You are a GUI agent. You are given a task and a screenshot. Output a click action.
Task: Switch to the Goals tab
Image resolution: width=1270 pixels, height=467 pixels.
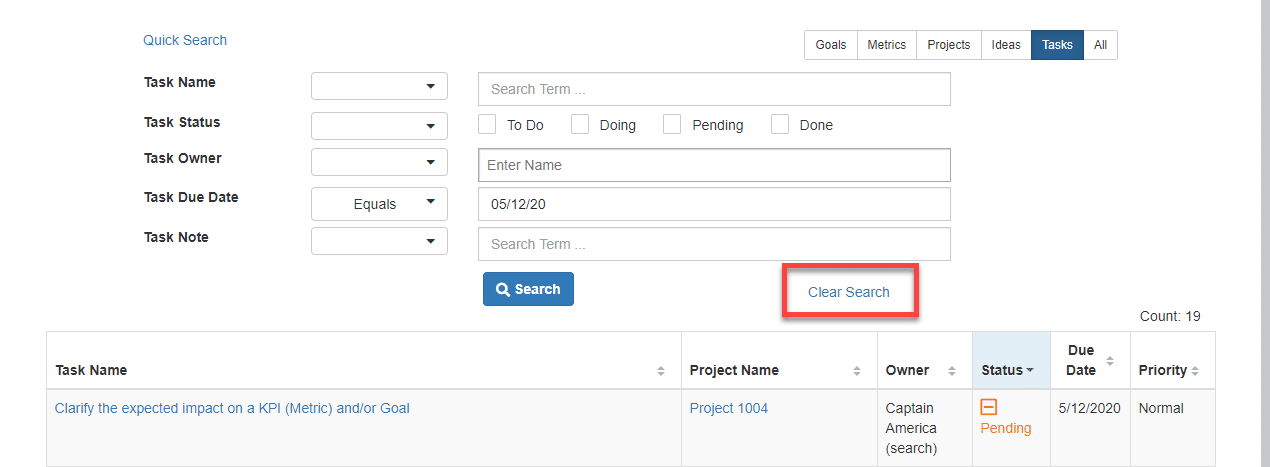831,45
